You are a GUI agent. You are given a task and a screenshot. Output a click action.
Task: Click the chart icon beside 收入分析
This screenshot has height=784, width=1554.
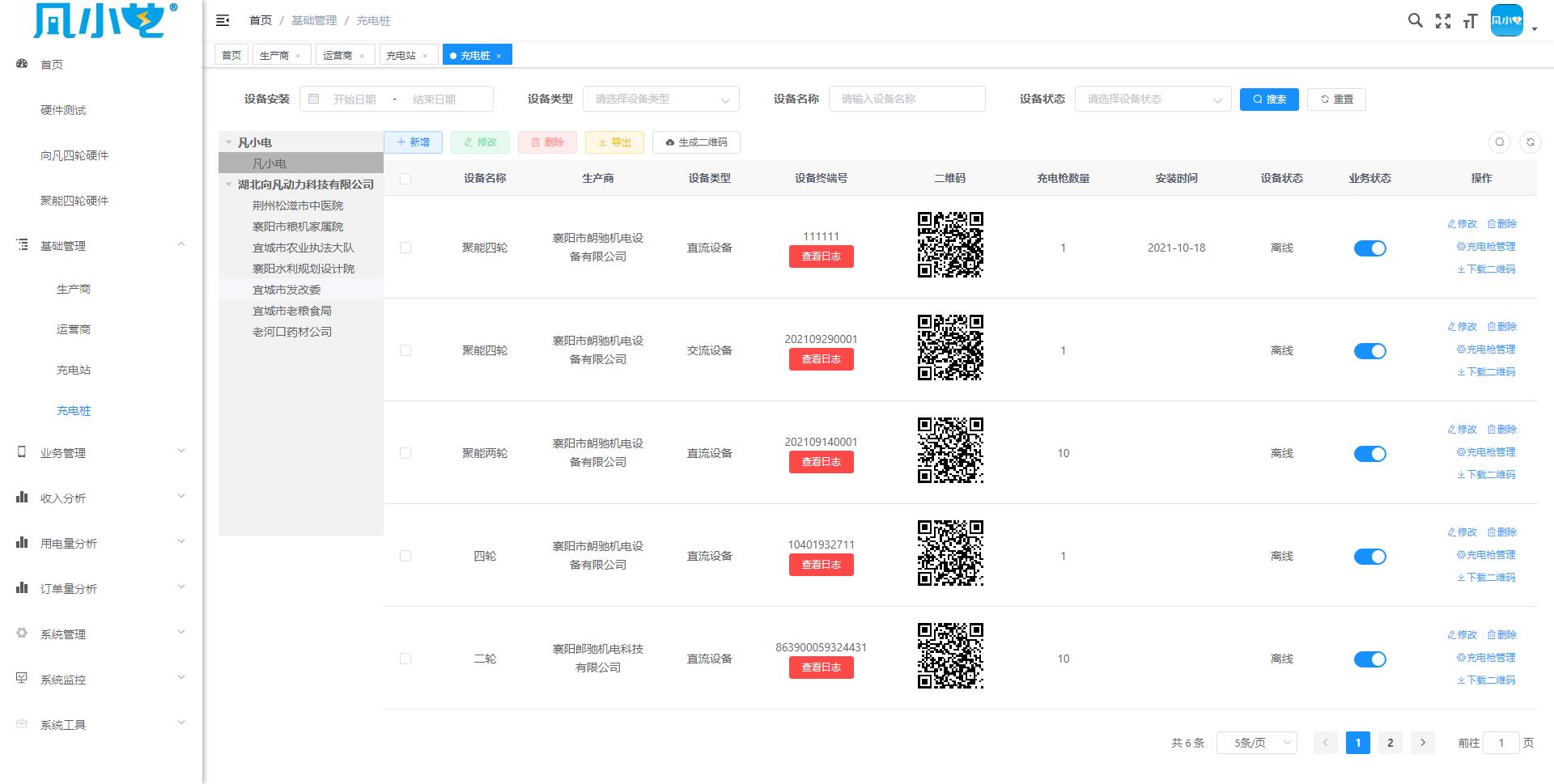[21, 498]
